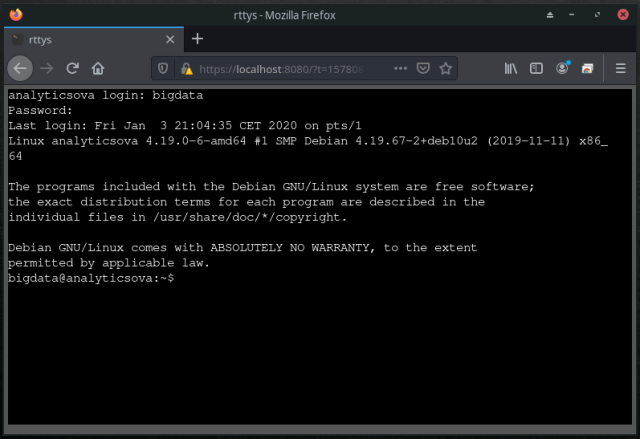Click the '/usr/share/doc/*/copyright' text

[247, 217]
